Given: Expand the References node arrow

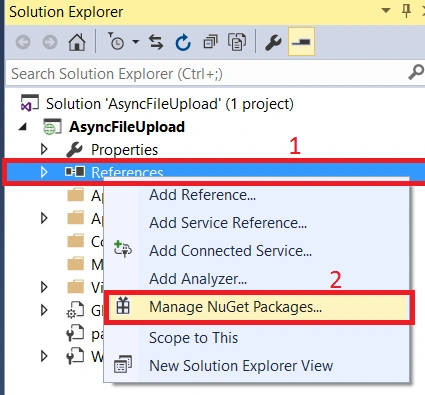Looking at the screenshot, I should [x=44, y=172].
